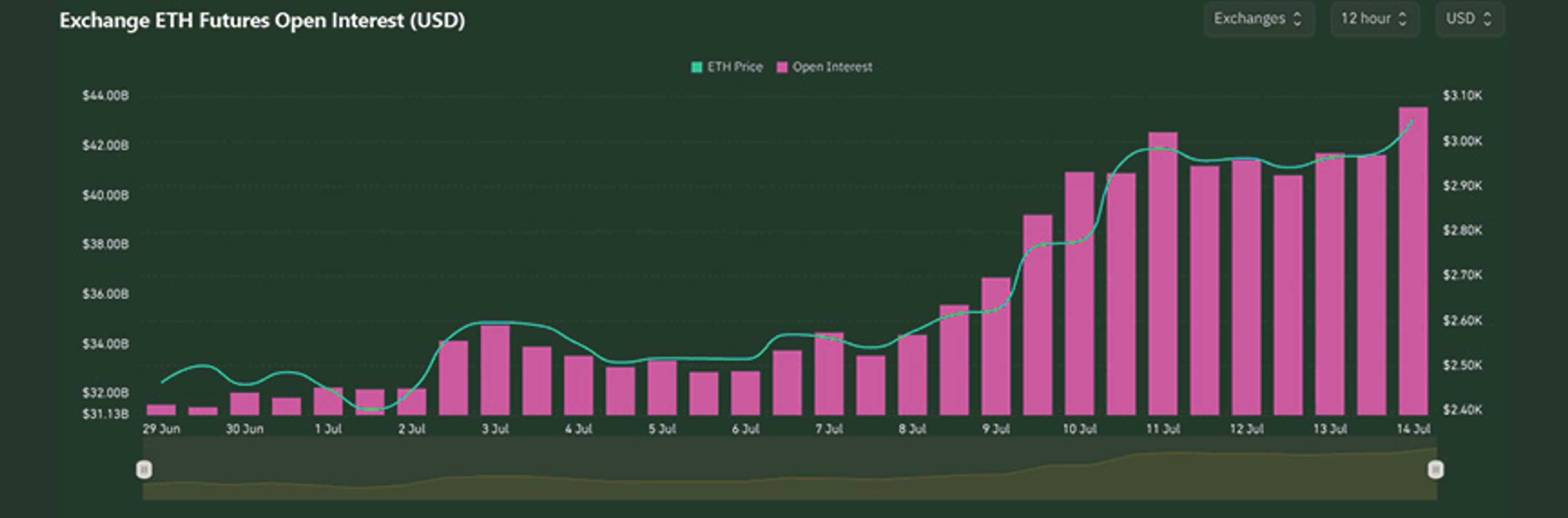Click the $36.00B left axis label

click(106, 294)
